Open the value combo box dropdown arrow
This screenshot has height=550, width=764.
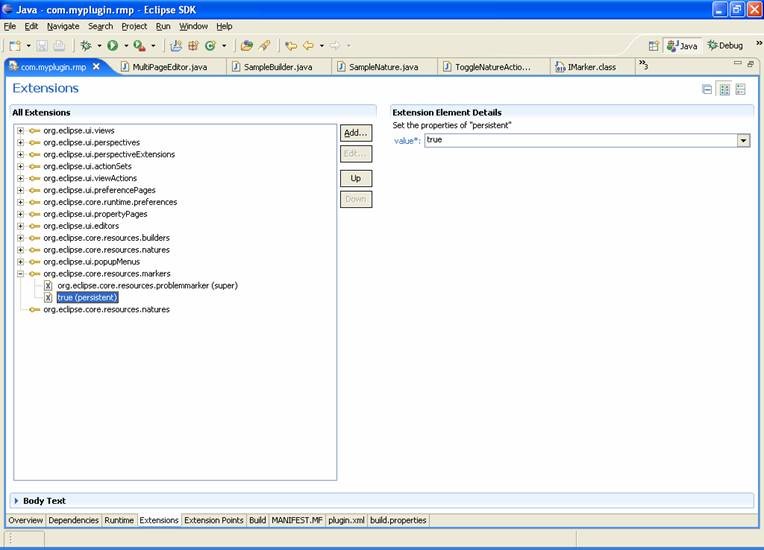pos(743,140)
